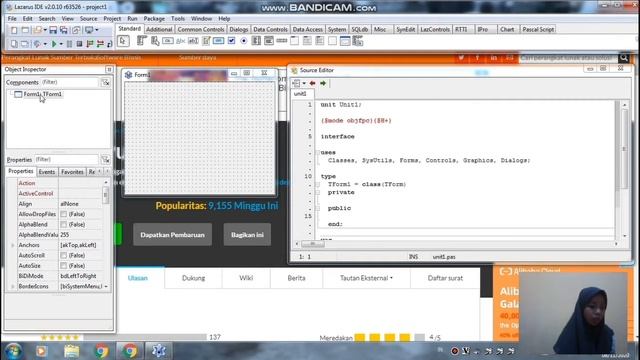Click the Bagikan ini button in browser
Image resolution: width=640 pixels, height=360 pixels.
247,235
